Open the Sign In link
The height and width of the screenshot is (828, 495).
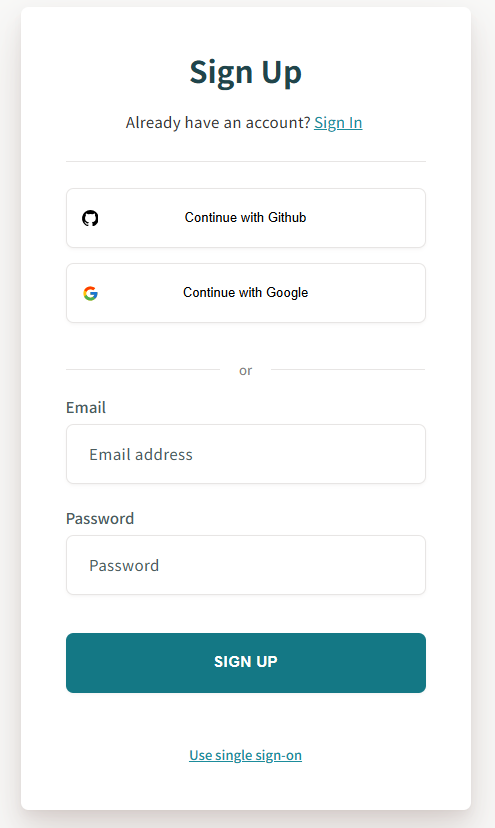[338, 123]
